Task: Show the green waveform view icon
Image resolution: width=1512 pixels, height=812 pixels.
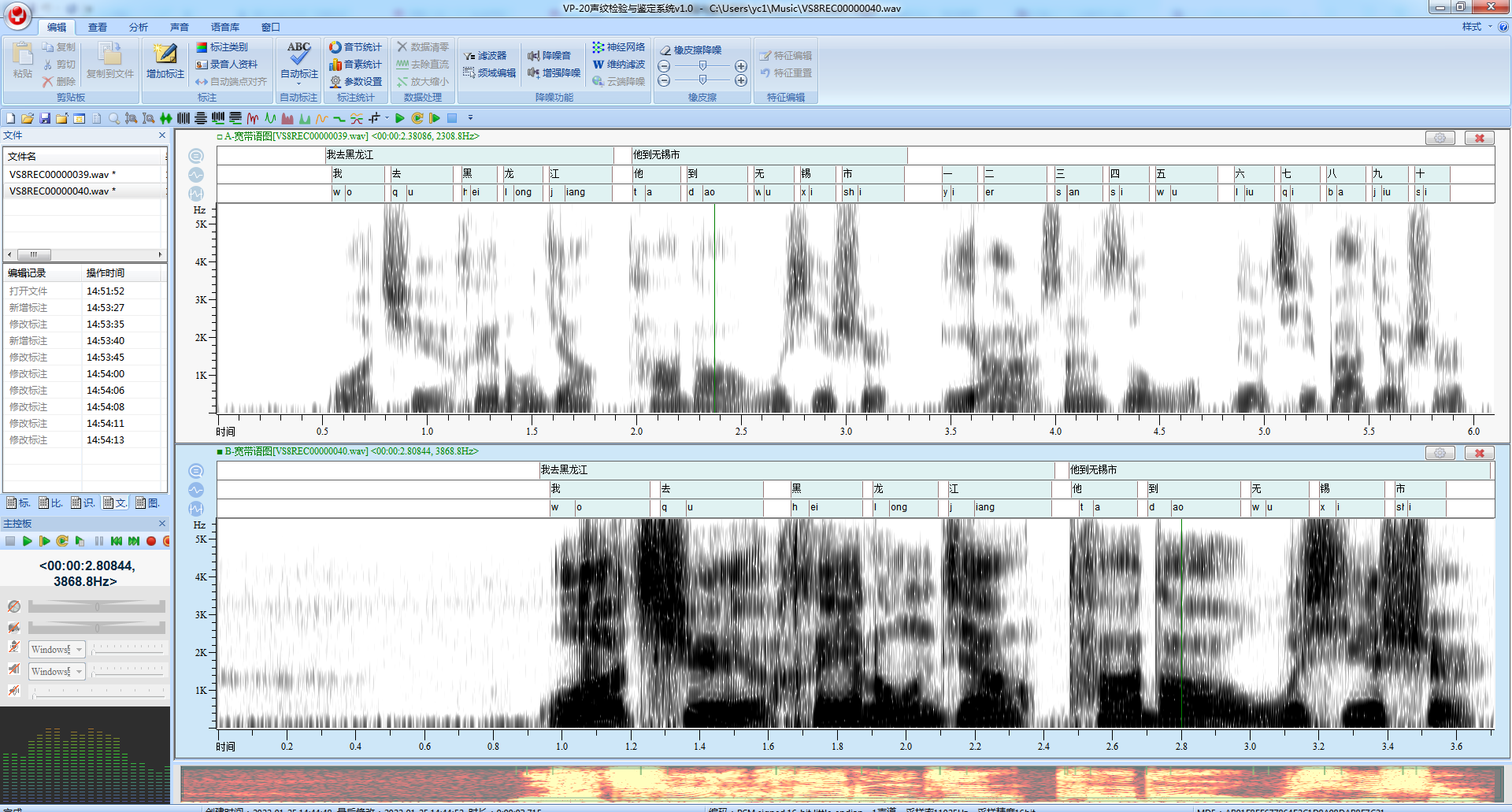Action: point(166,118)
